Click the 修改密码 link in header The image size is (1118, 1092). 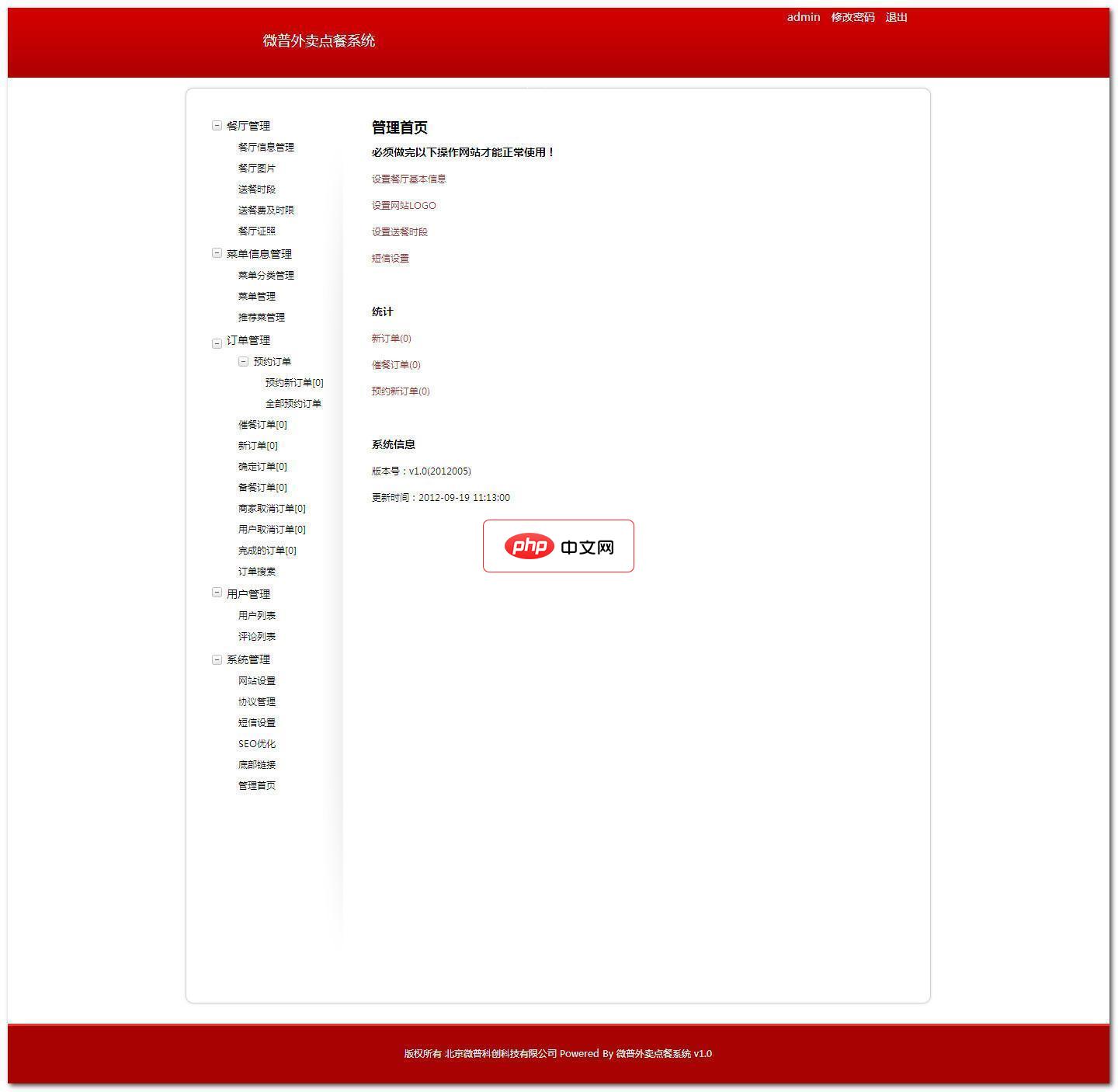(x=852, y=17)
